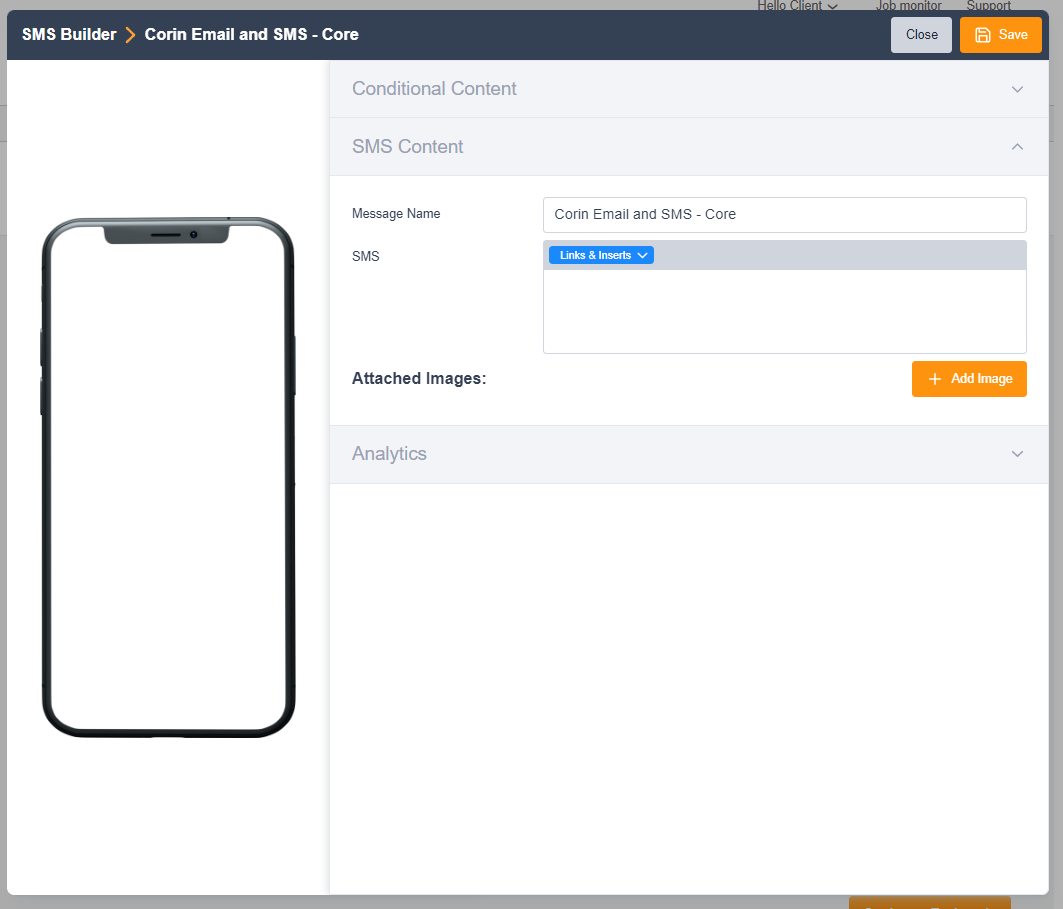Open Job monitor
Screen dimensions: 1063x909
[x=908, y=6]
